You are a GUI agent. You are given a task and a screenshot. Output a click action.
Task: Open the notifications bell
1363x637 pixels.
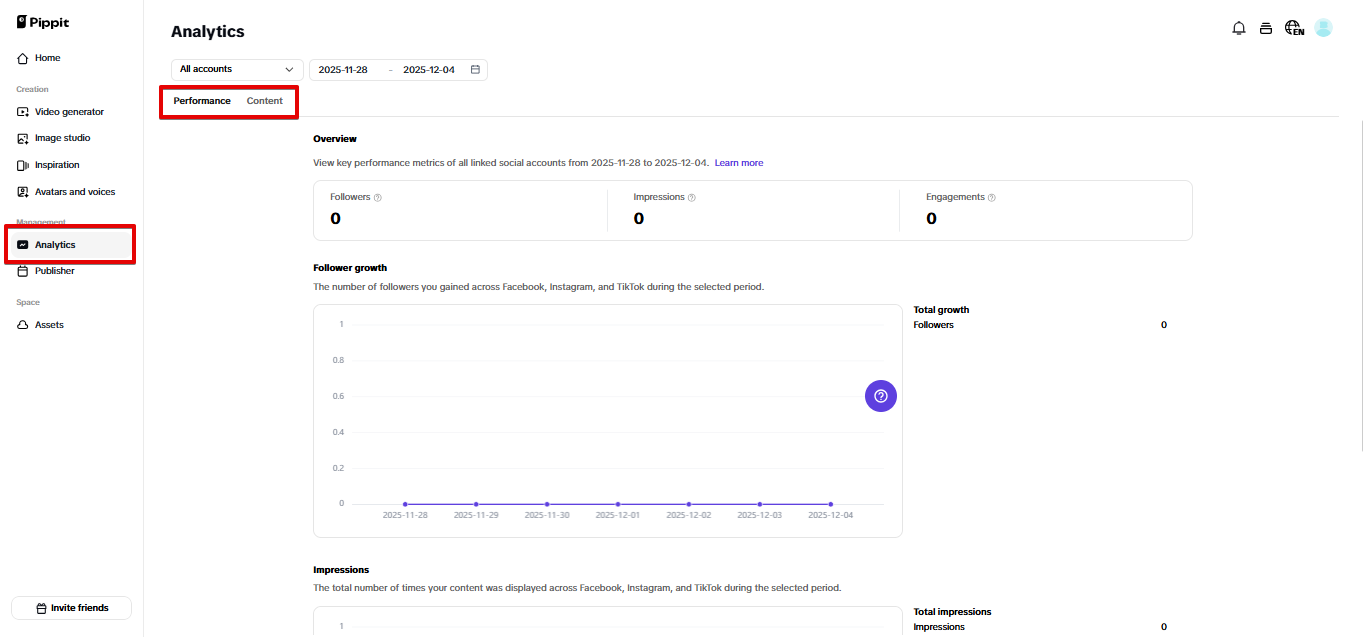(x=1238, y=28)
